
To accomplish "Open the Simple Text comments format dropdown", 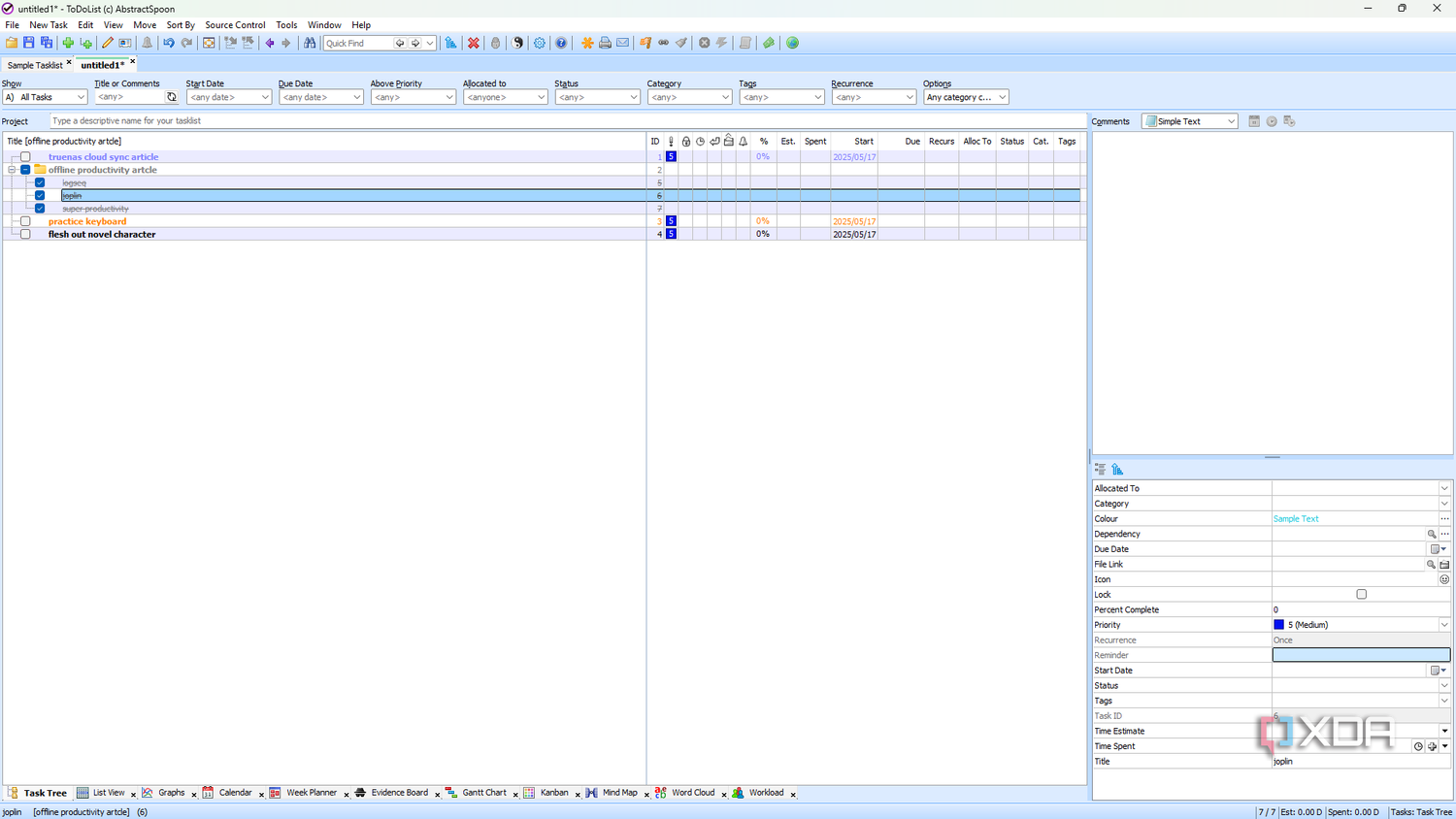I will [1189, 121].
